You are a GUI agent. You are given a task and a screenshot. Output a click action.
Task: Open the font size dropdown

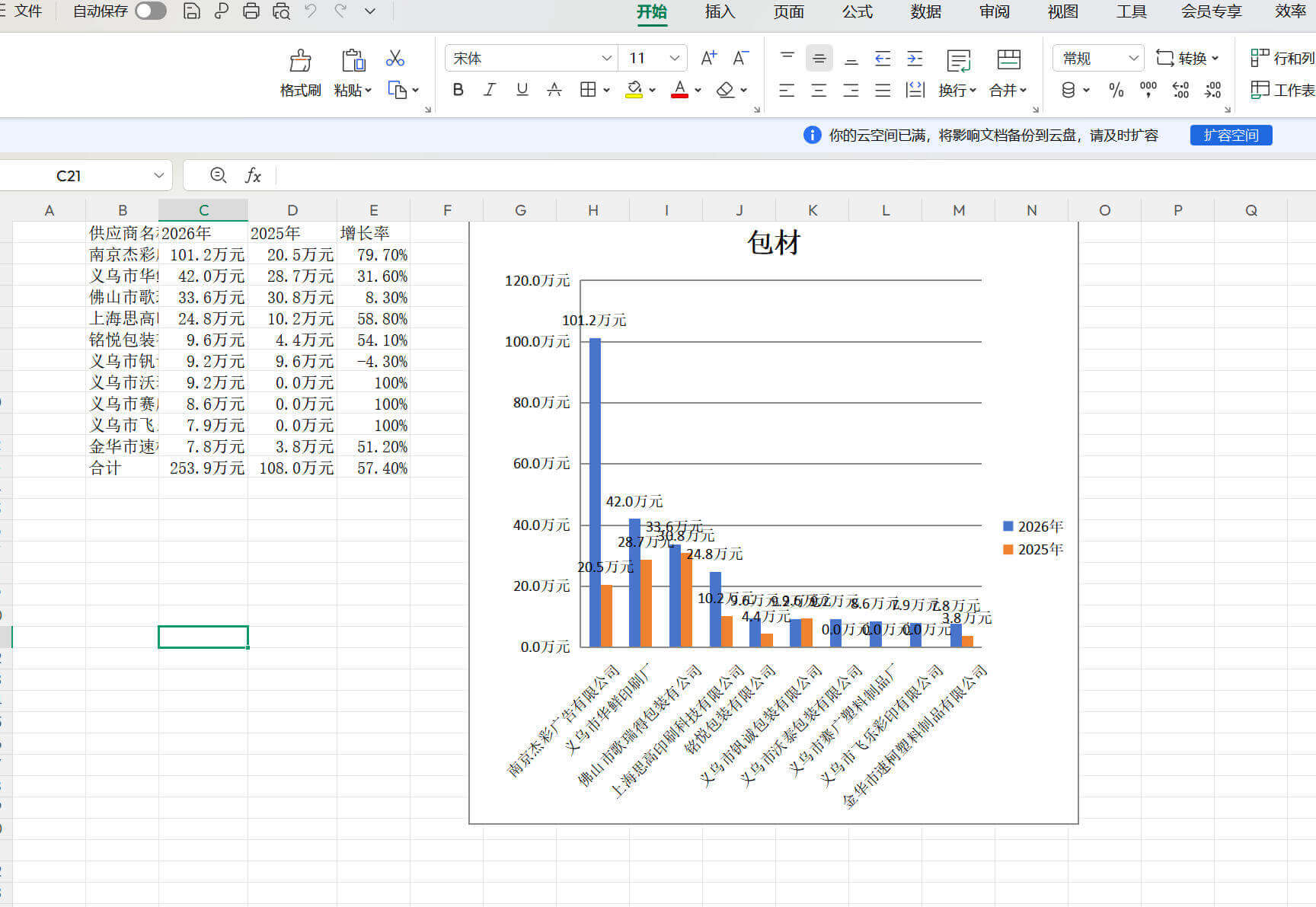pyautogui.click(x=674, y=59)
